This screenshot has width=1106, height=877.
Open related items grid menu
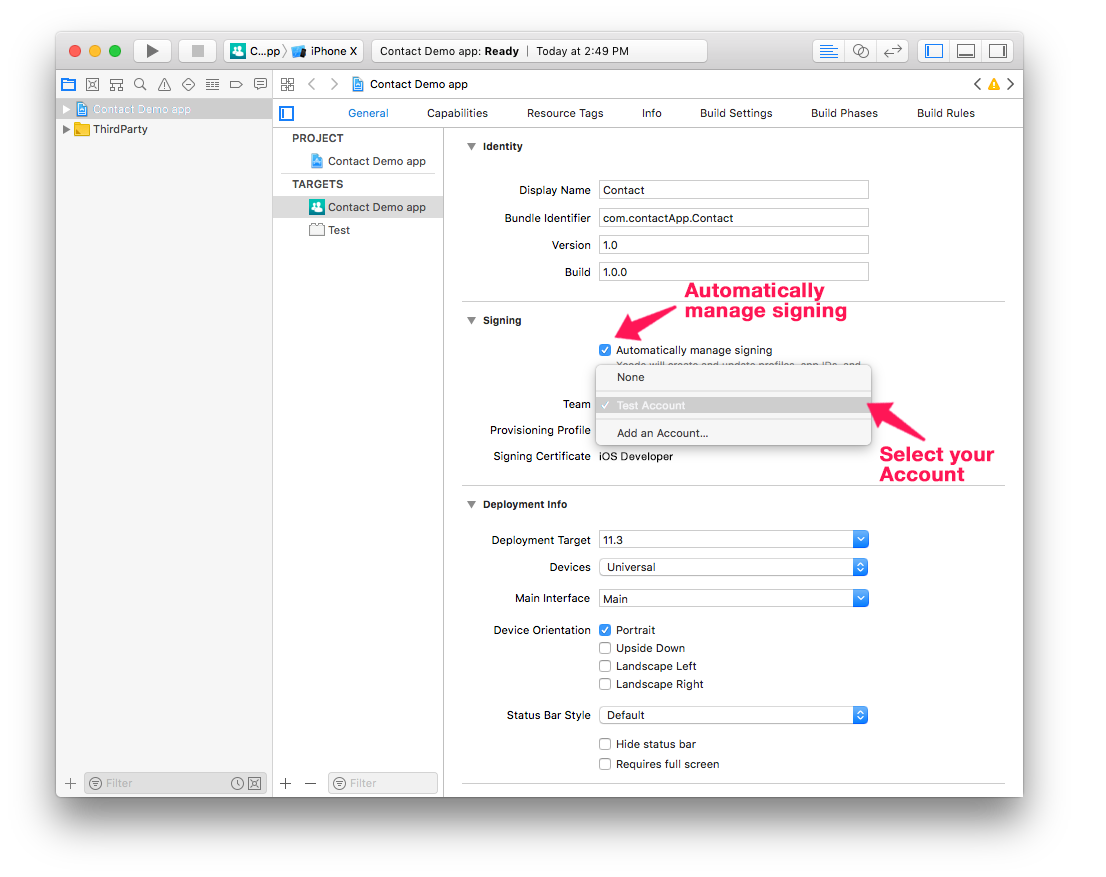[287, 85]
